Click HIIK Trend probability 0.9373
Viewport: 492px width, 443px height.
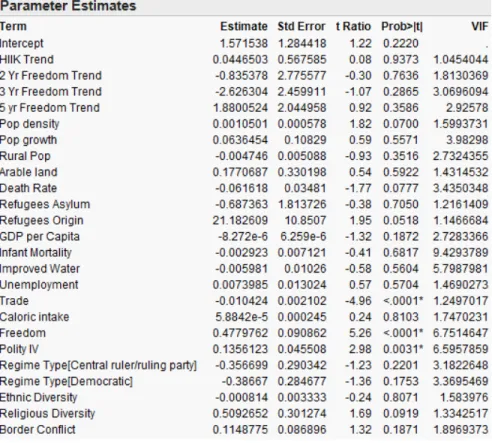[x=401, y=59]
